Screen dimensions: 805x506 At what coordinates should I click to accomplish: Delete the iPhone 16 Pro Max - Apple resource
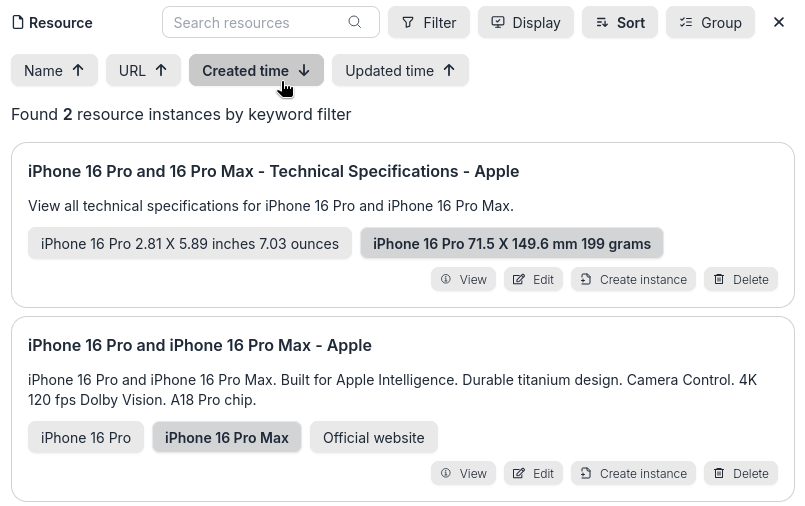click(741, 473)
